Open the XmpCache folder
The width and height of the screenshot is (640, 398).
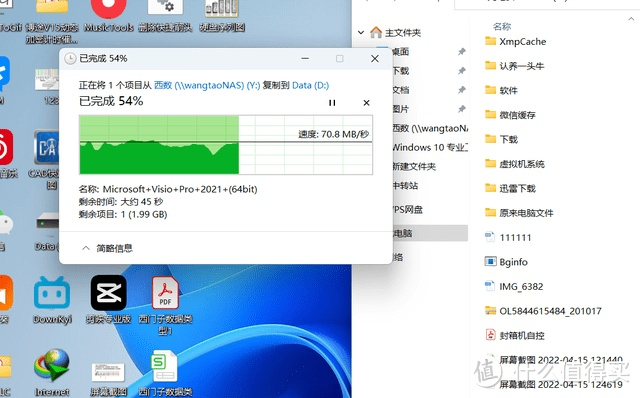[516, 41]
